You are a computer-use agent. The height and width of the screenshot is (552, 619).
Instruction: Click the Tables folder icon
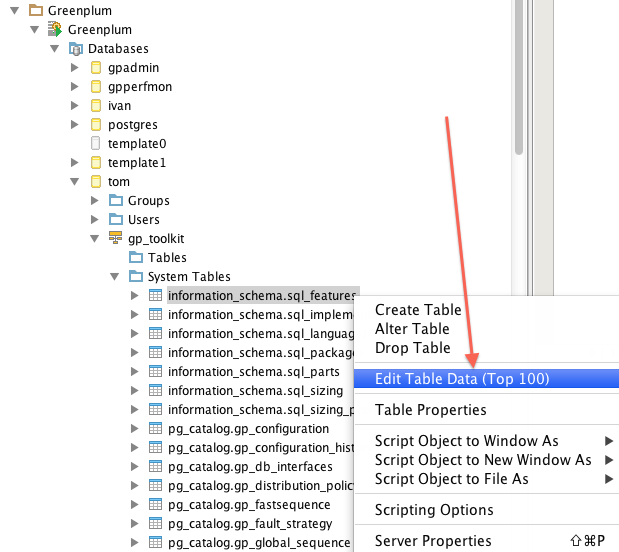tap(136, 257)
